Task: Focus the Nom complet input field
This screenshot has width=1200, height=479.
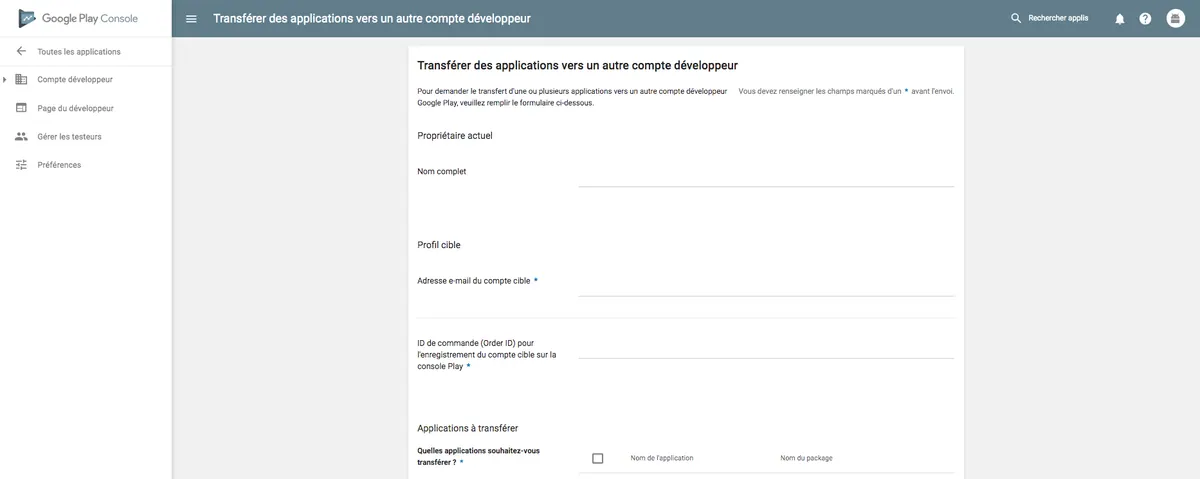Action: (766, 174)
